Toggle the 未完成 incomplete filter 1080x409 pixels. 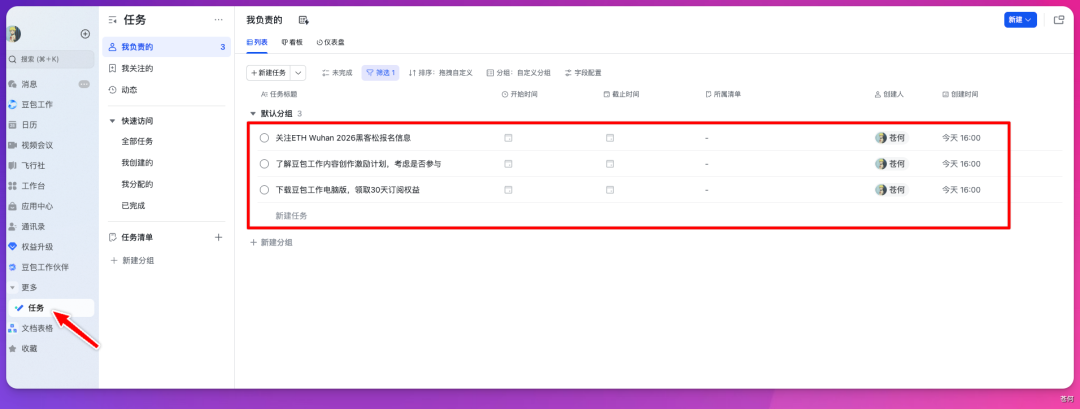pyautogui.click(x=337, y=72)
